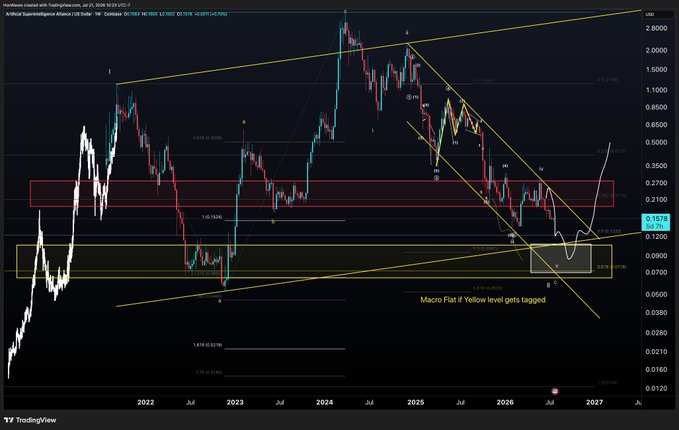Click the TradingView logo
The image size is (679, 430).
[30, 420]
